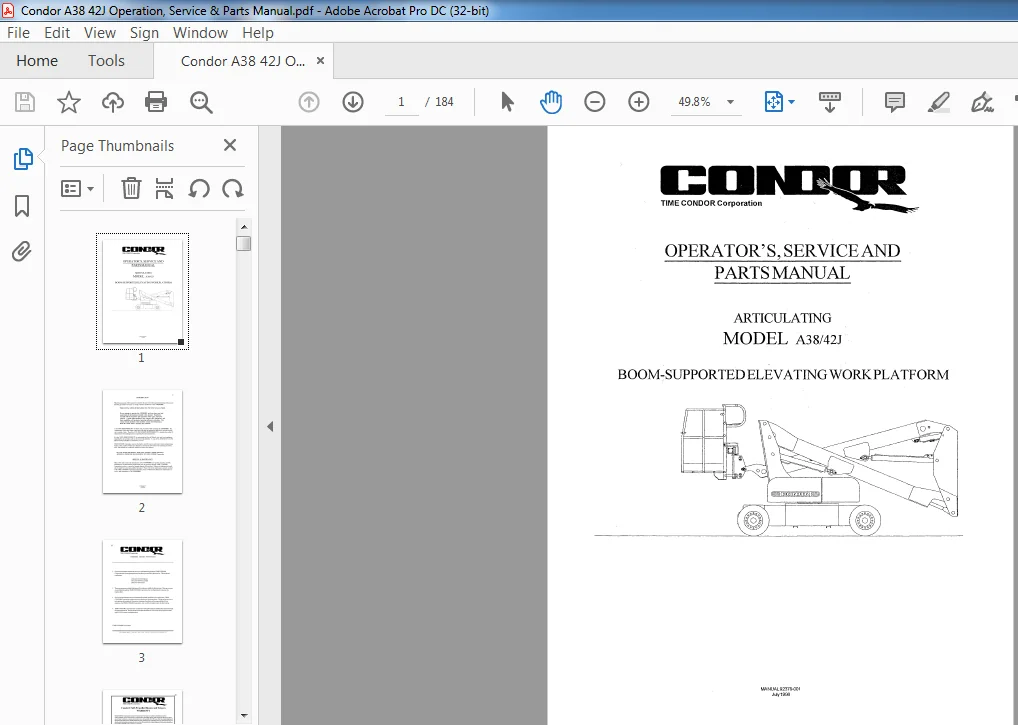Switch to the Home tab

37,60
